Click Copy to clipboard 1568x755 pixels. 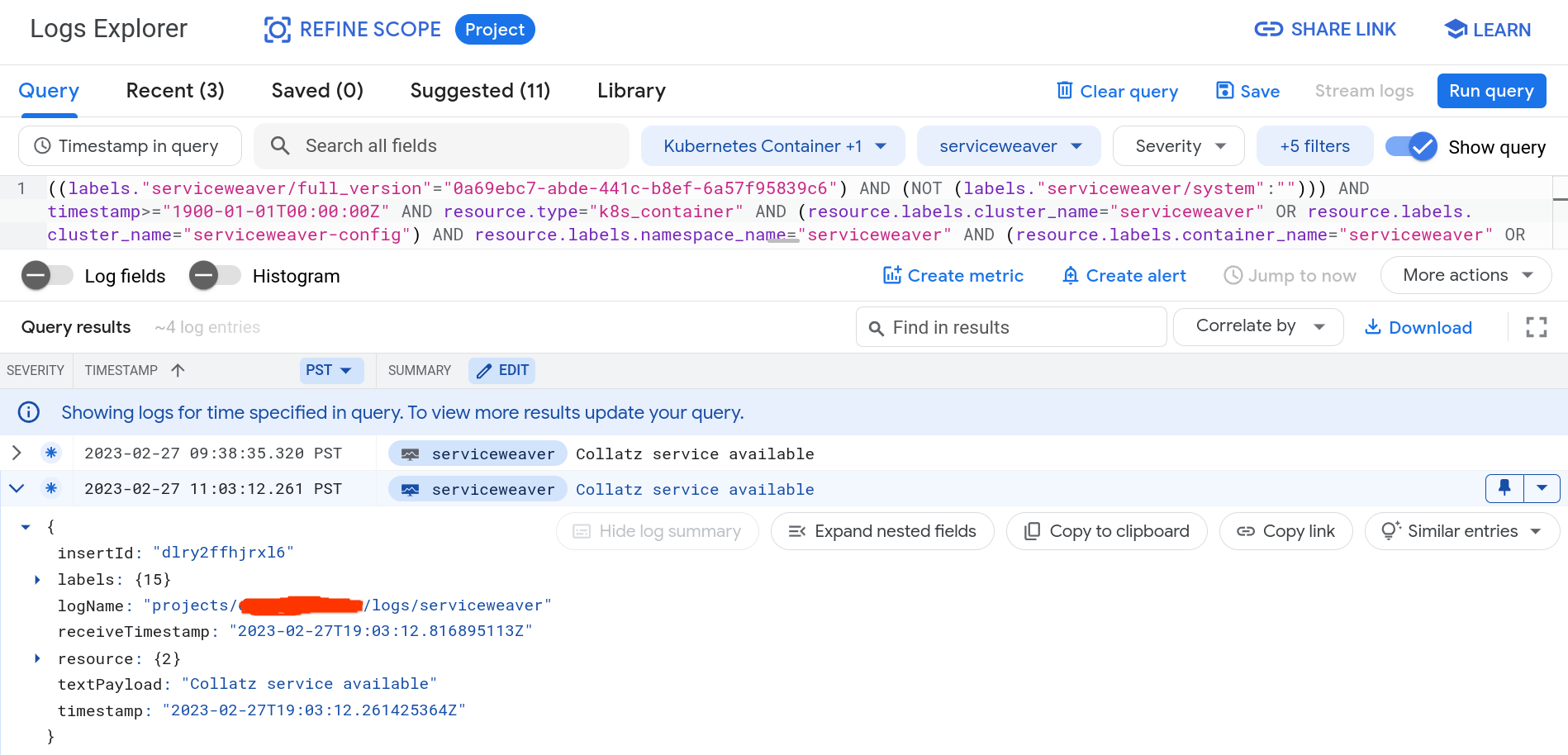tap(1107, 531)
